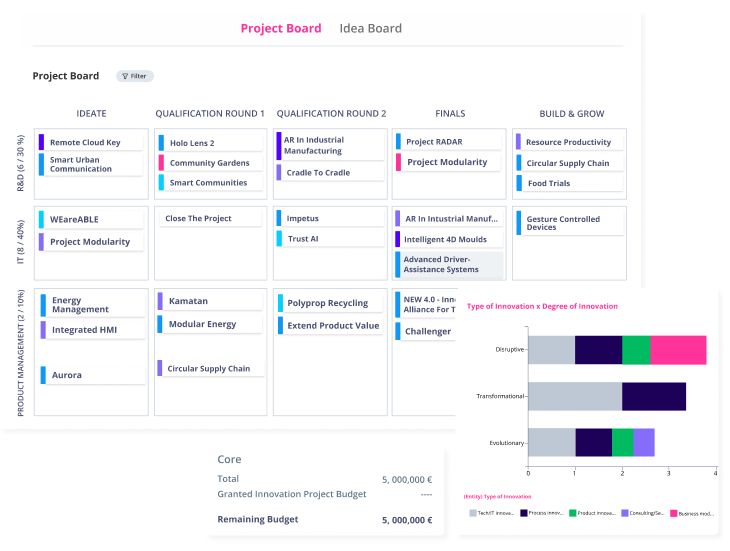Click the Trust AI card

coord(303,238)
